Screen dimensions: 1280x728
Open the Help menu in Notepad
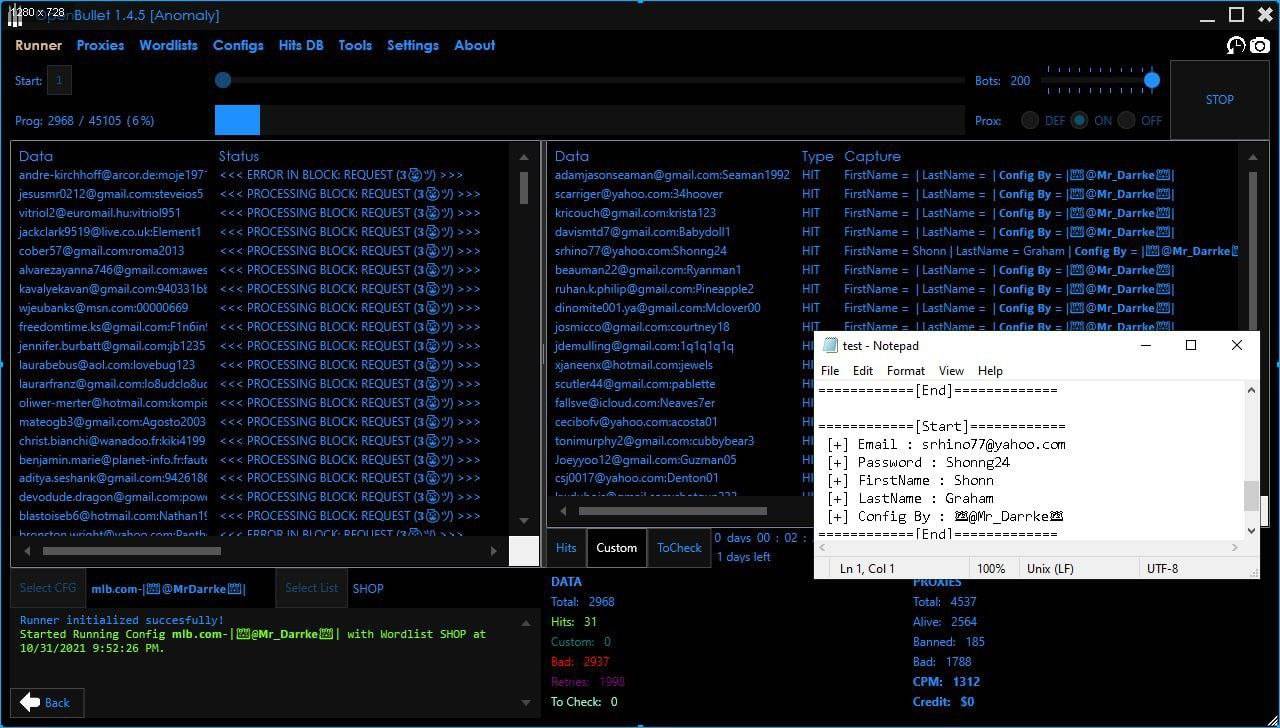tap(990, 370)
